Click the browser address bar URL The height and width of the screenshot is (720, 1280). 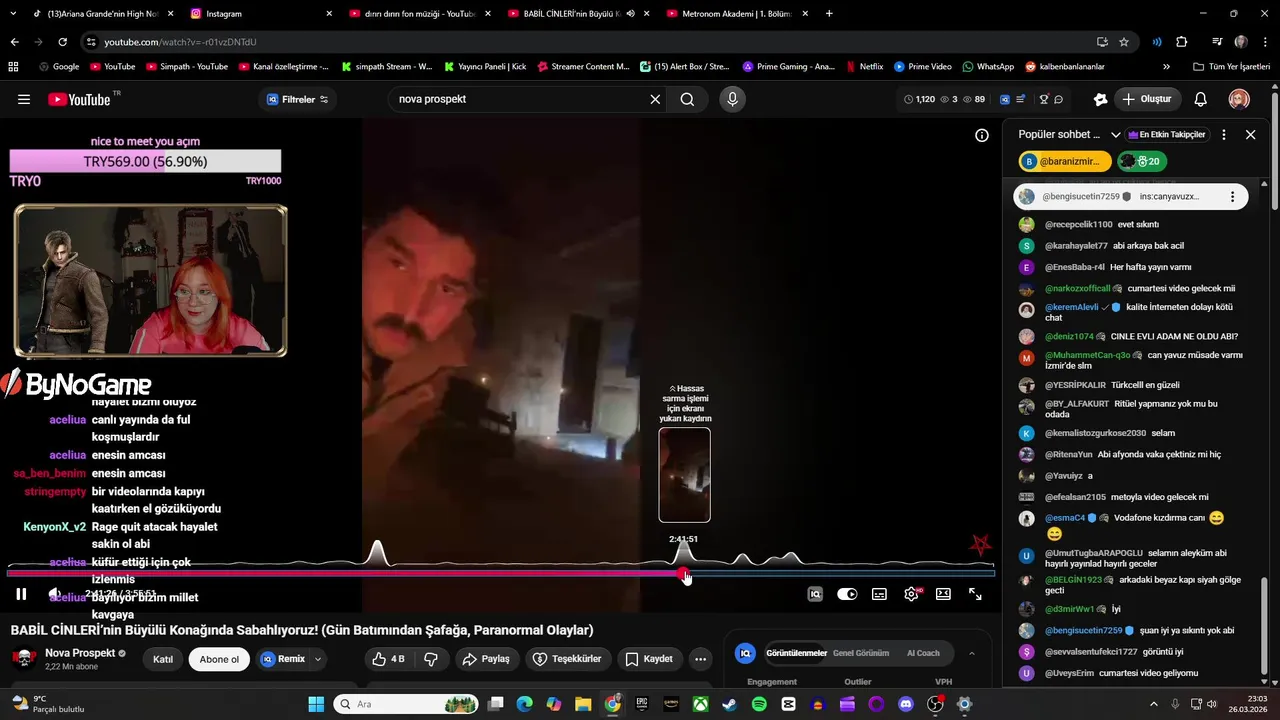click(181, 42)
